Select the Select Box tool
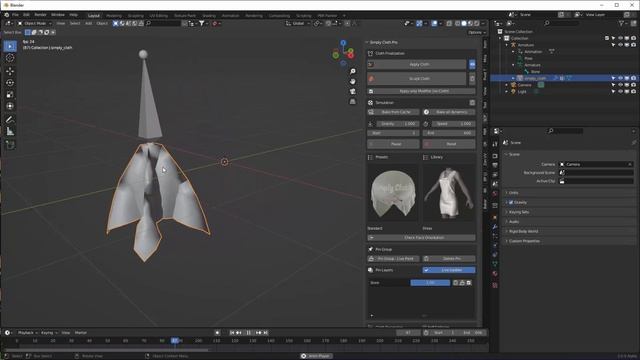Viewport: 640px width, 360px height. click(x=10, y=46)
